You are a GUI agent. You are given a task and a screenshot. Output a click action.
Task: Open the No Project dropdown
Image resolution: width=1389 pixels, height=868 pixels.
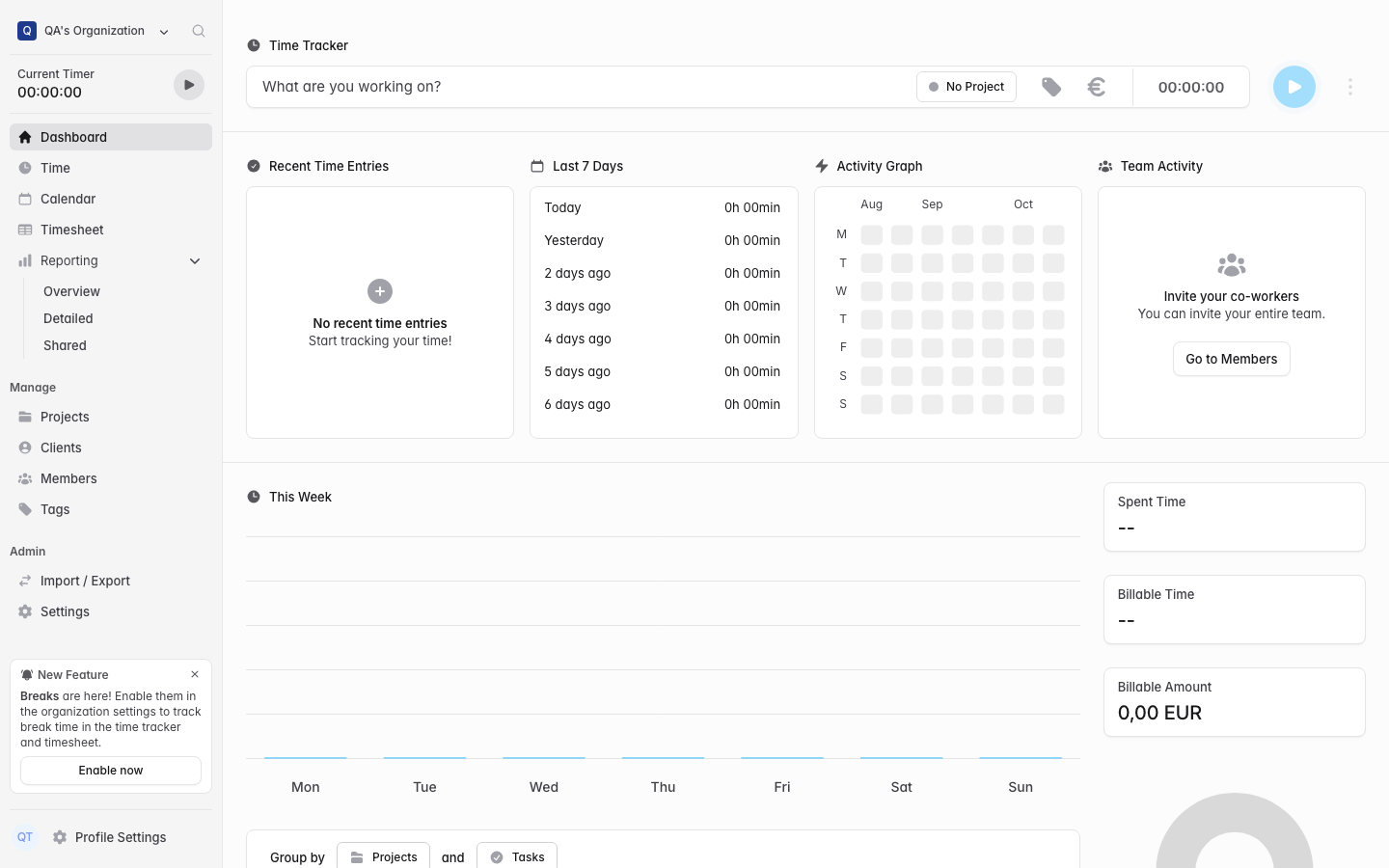967,87
